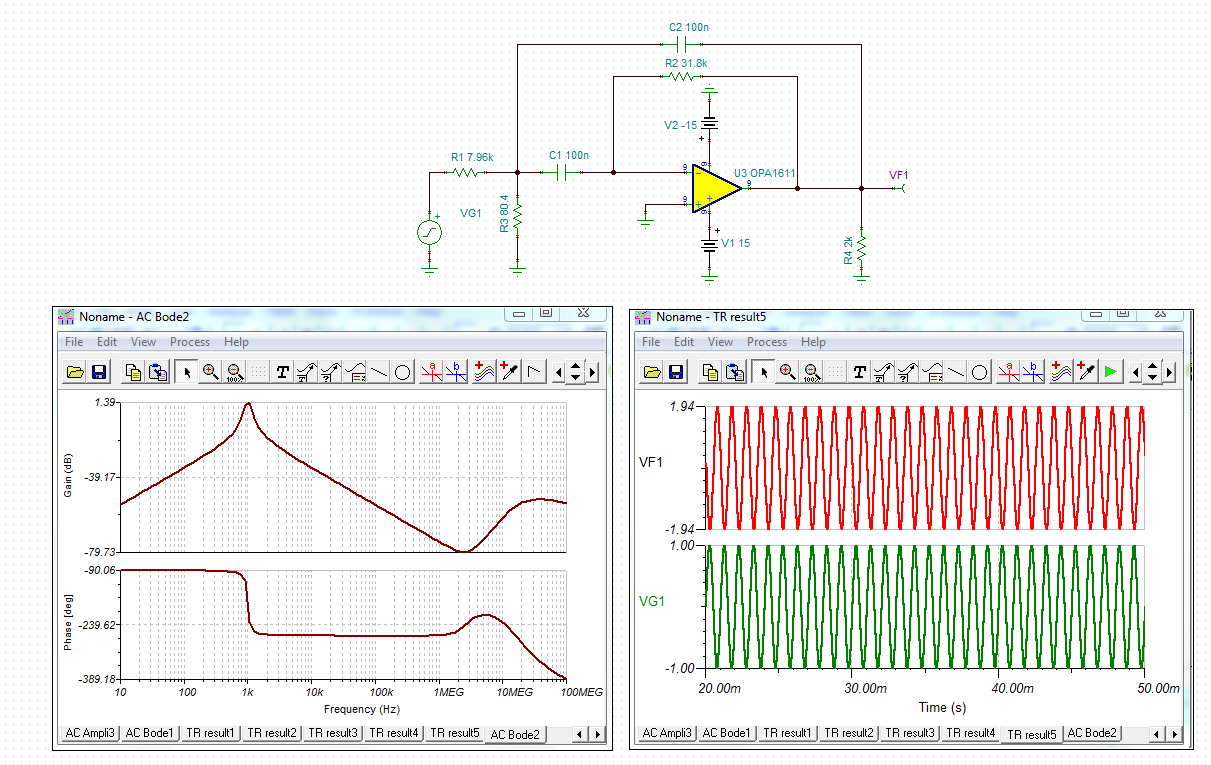Image resolution: width=1211 pixels, height=765 pixels.
Task: Click the C2 100n capacitor label
Action: (x=689, y=28)
